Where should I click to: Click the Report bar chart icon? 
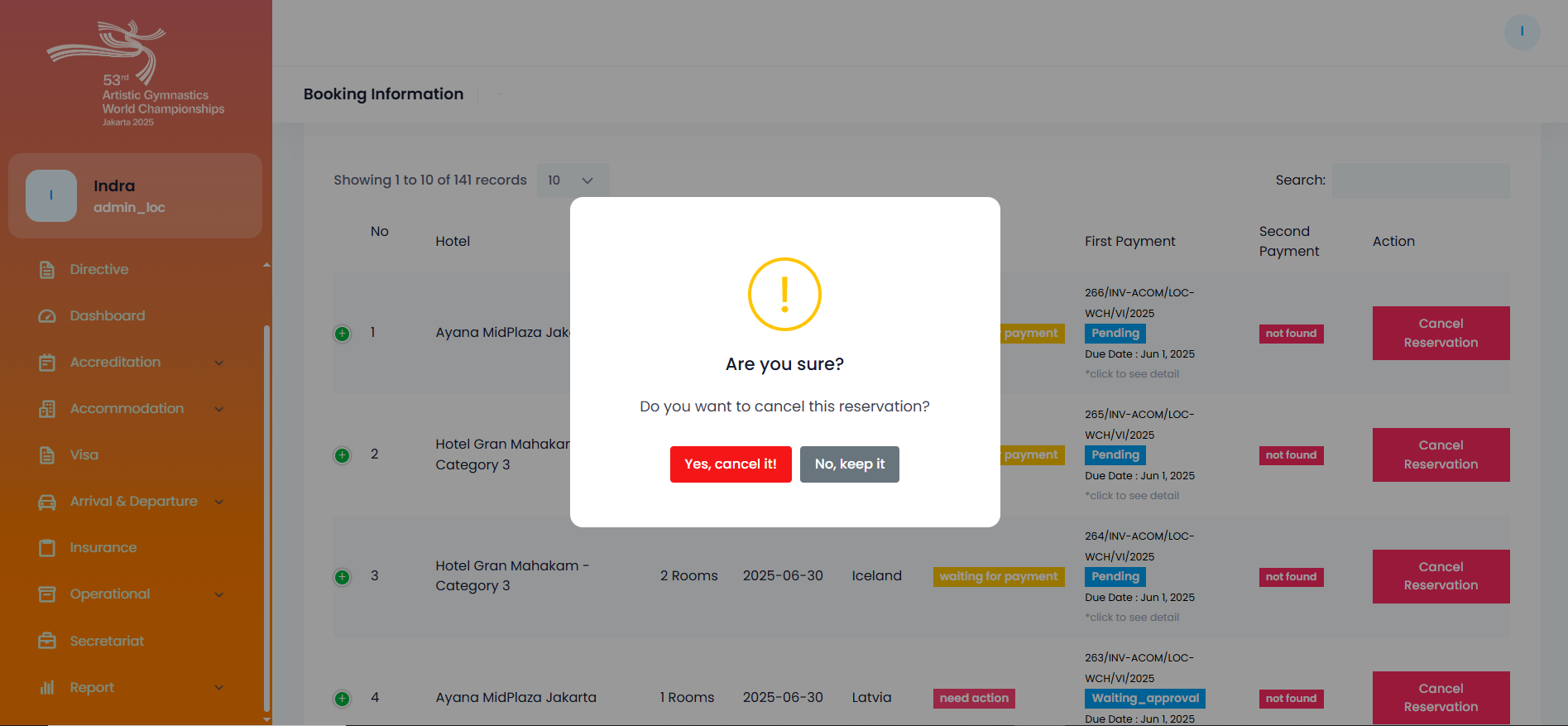(x=47, y=687)
